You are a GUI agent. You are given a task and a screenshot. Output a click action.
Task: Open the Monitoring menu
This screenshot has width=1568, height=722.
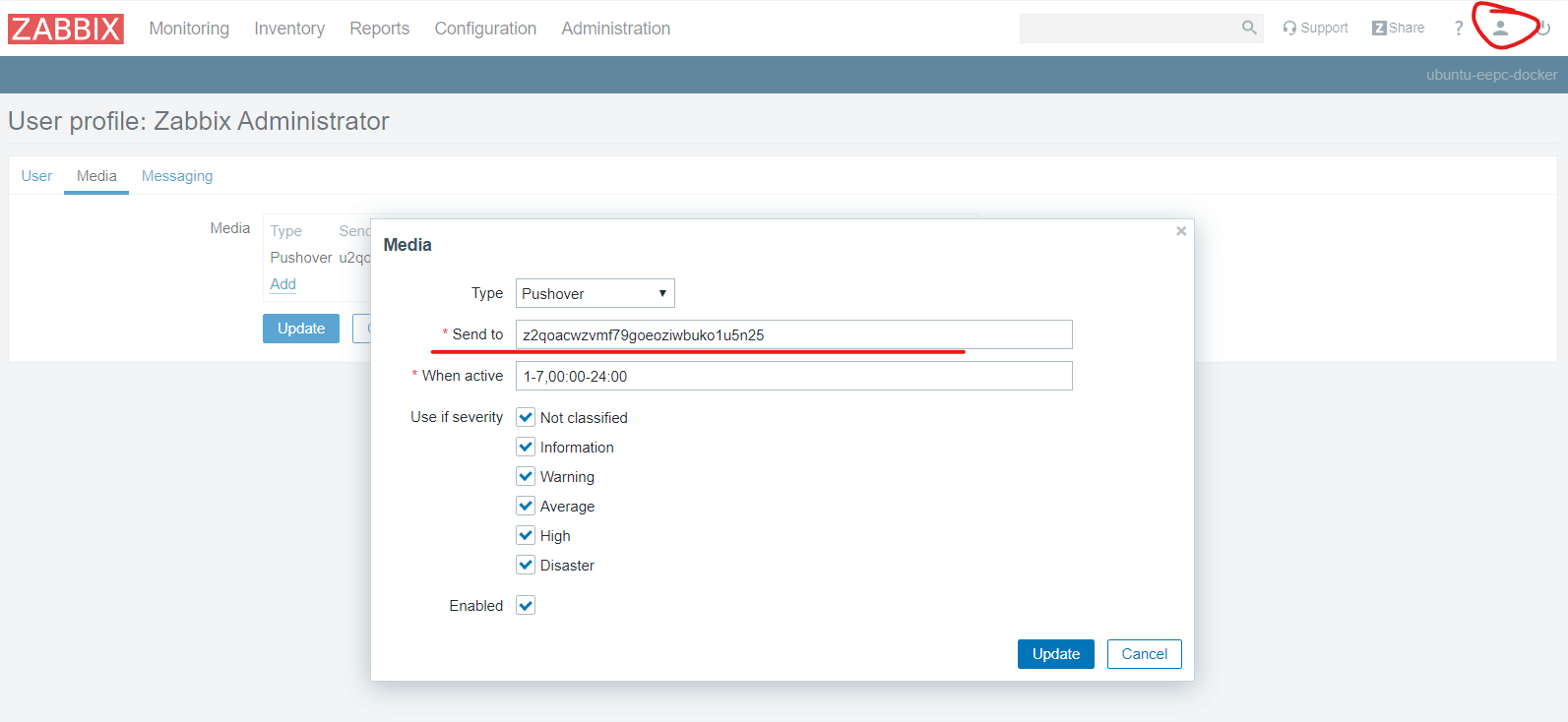pyautogui.click(x=189, y=29)
